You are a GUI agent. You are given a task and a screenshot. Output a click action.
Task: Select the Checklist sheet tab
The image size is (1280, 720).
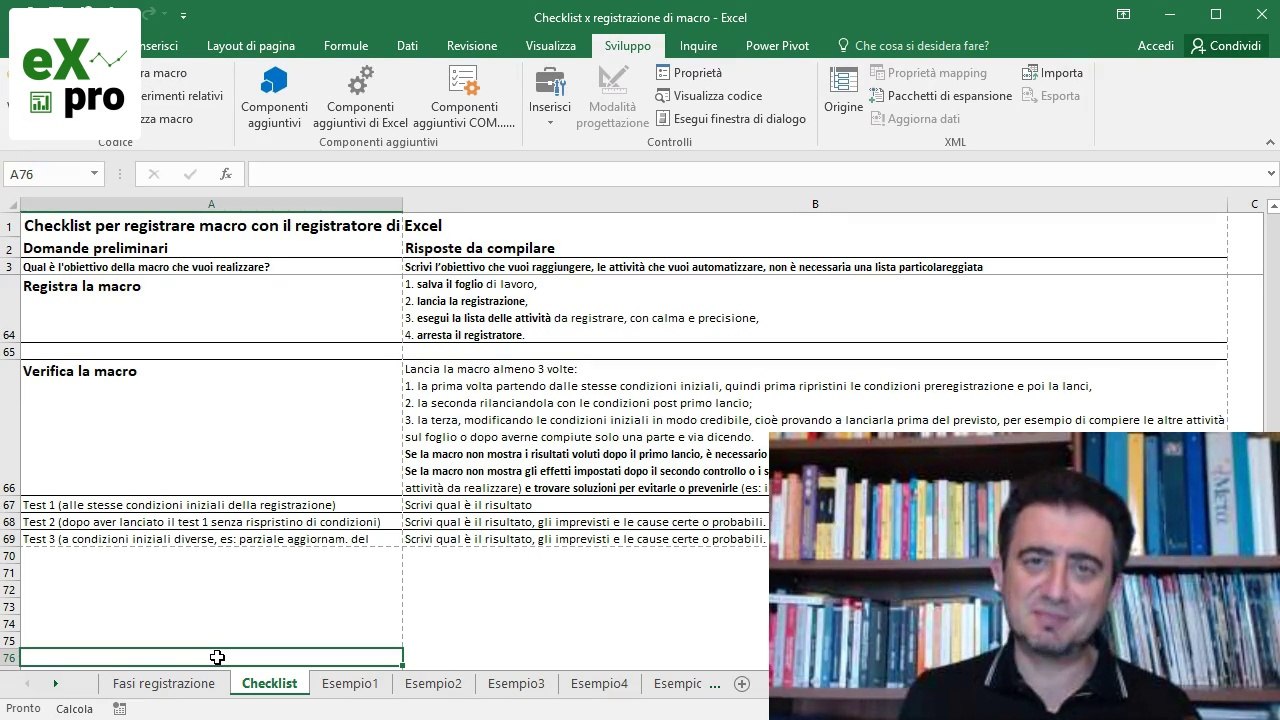[269, 684]
